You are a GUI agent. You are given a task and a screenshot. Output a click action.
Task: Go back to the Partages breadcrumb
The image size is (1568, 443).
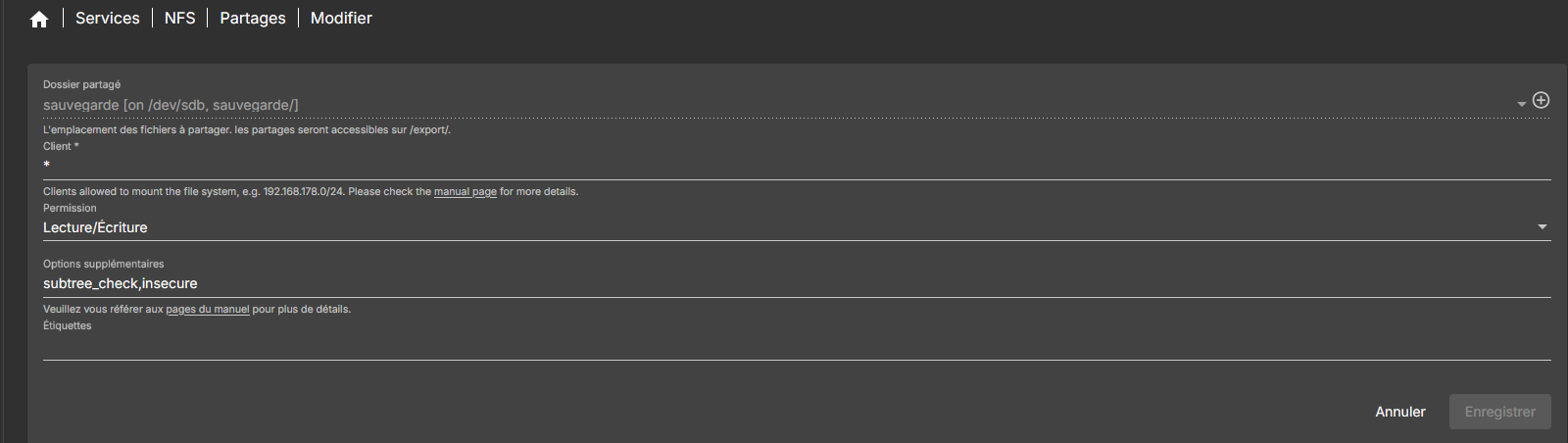point(253,19)
